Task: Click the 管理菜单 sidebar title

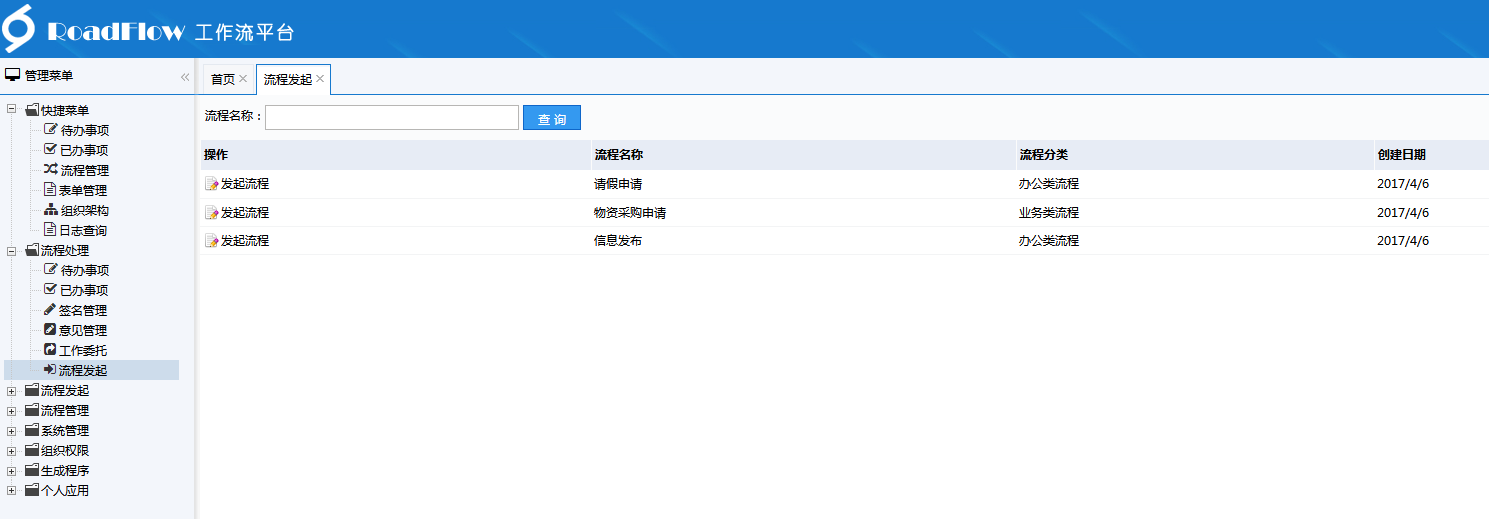Action: 49,76
